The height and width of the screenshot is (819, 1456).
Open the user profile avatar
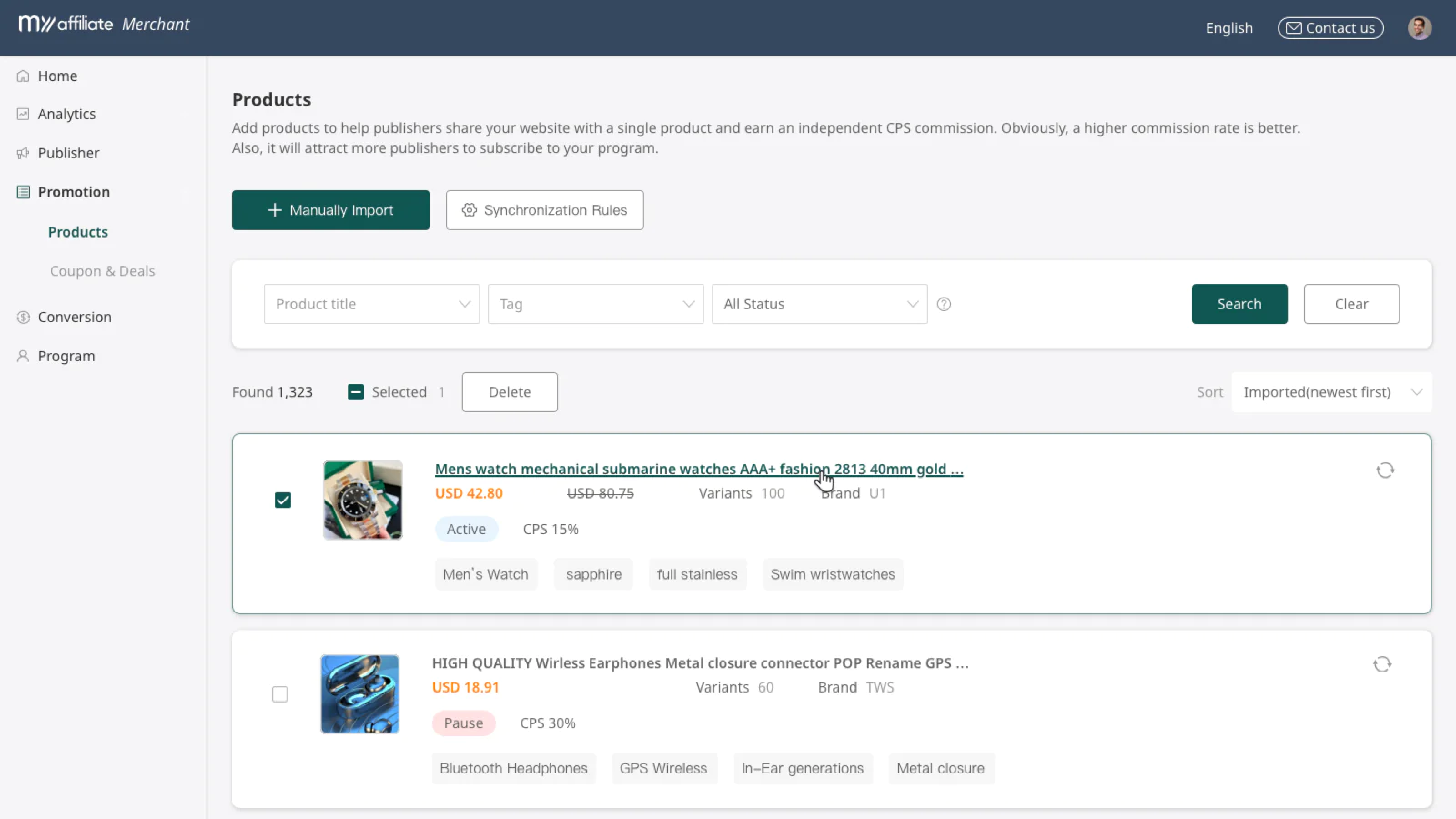tap(1419, 28)
